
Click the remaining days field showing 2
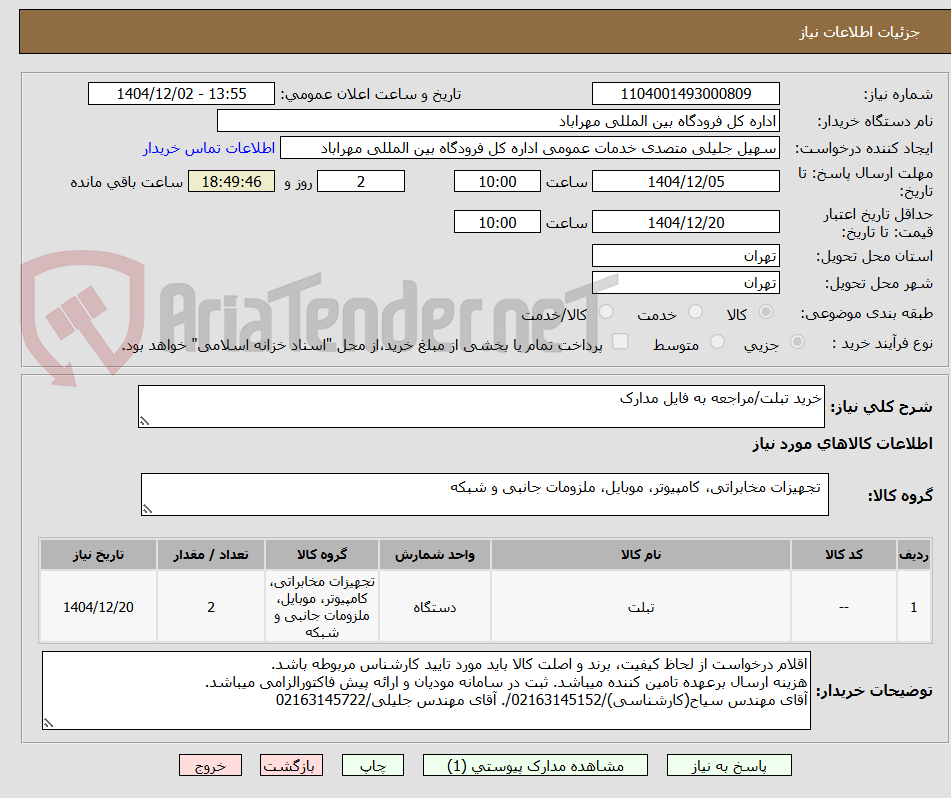pos(361,181)
